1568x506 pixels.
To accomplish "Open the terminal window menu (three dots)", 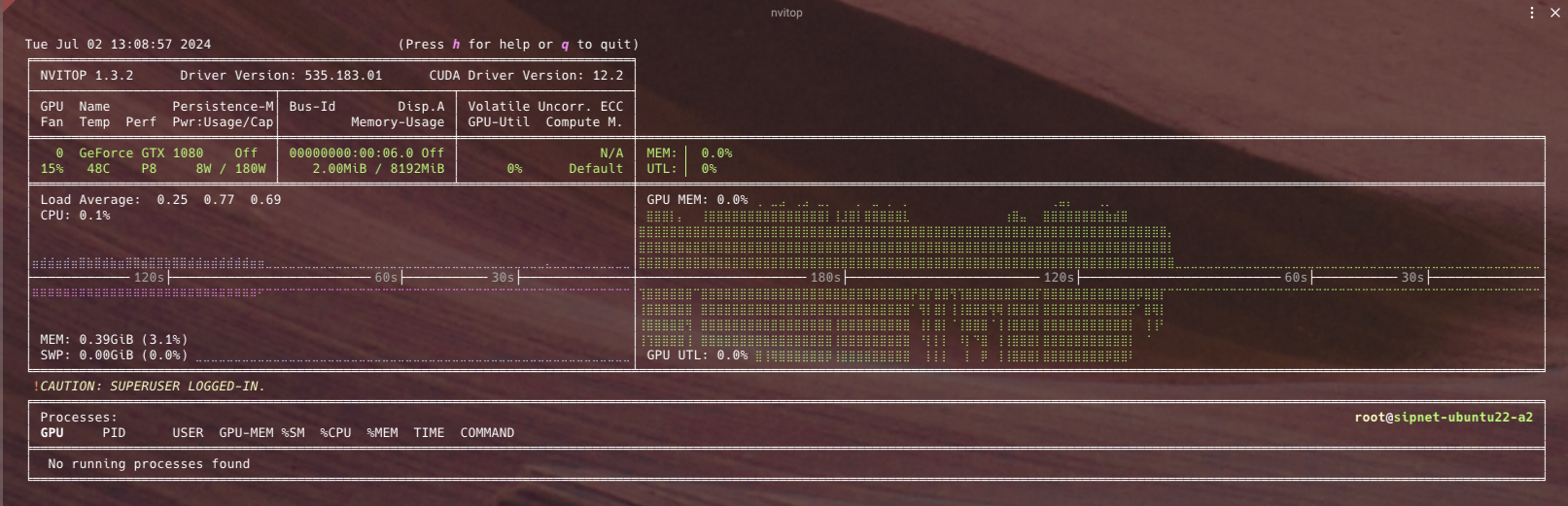I will pos(1532,13).
